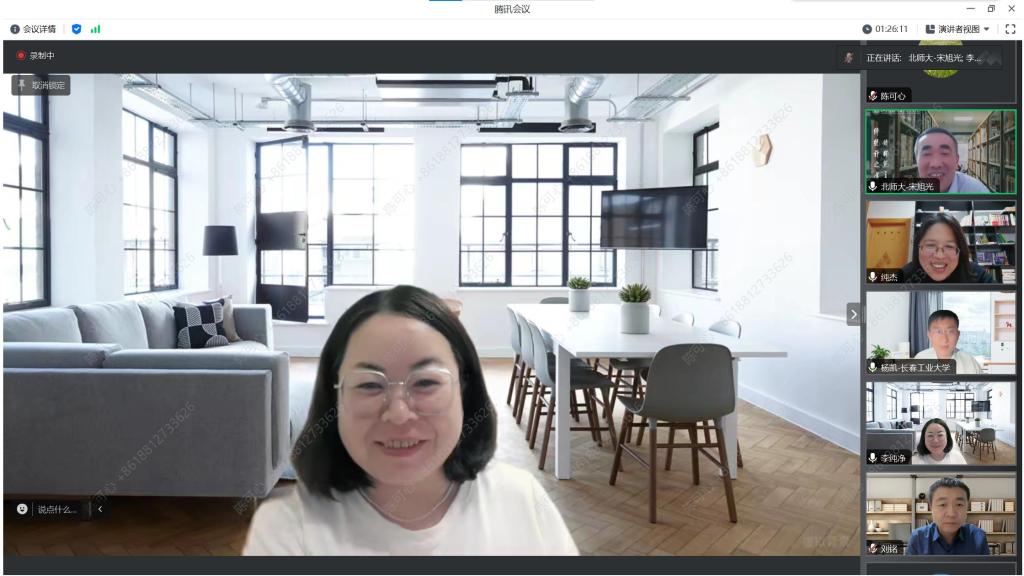The width and height of the screenshot is (1024, 576).
Task: Click the meeting duration timer 01:26:11
Action: pyautogui.click(x=885, y=29)
